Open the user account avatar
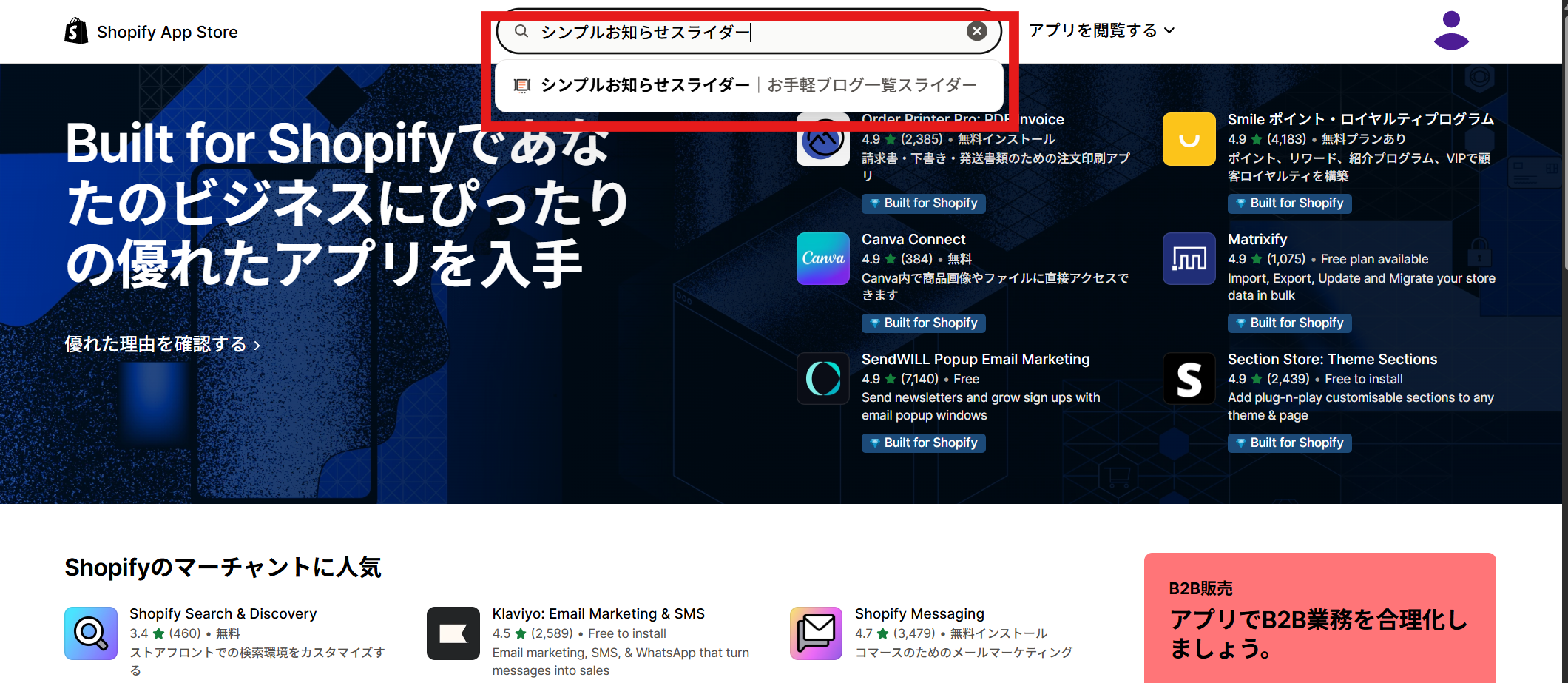This screenshot has height=683, width=1568. (1450, 31)
